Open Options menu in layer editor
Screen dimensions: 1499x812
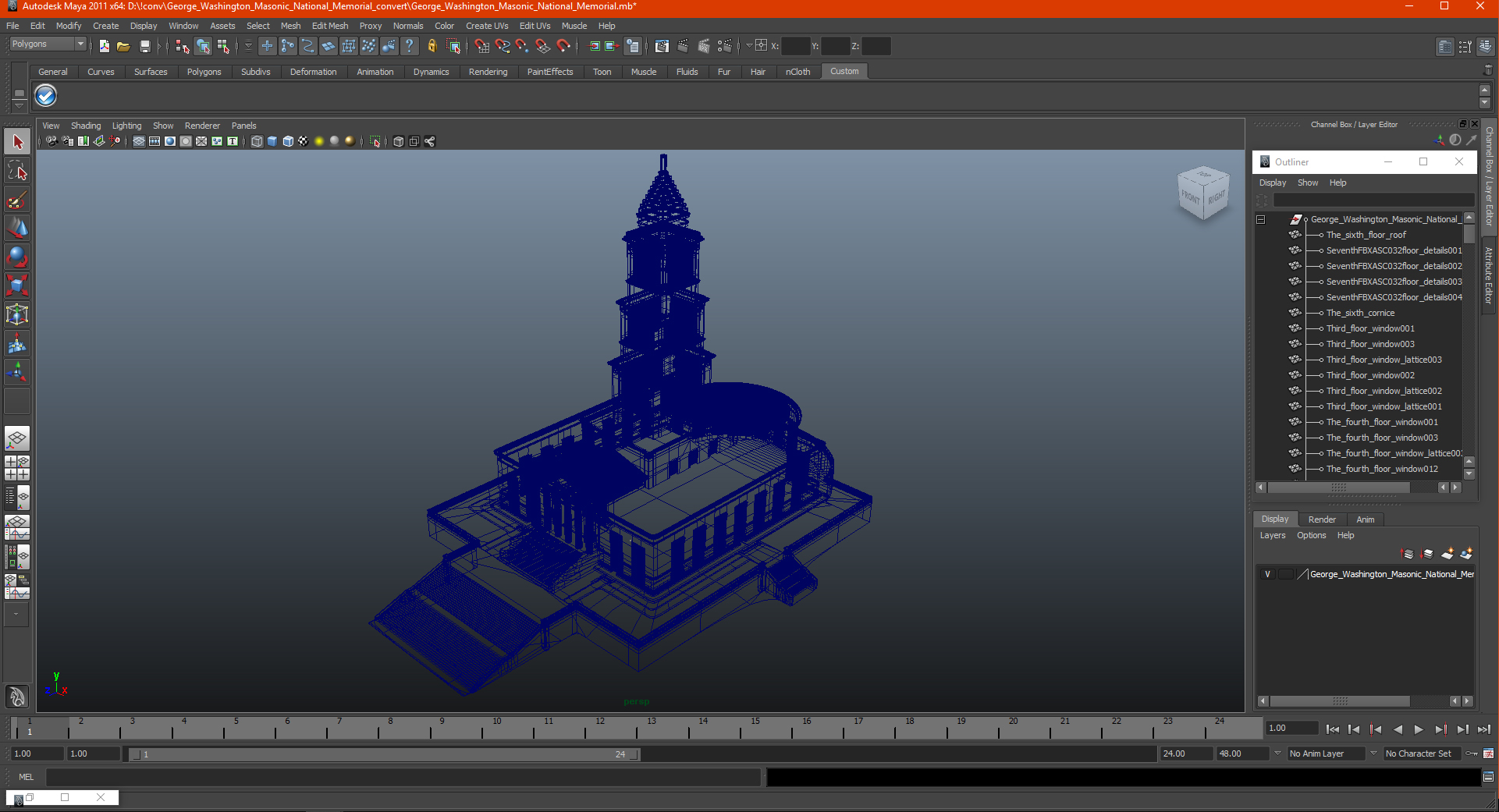tap(1311, 535)
